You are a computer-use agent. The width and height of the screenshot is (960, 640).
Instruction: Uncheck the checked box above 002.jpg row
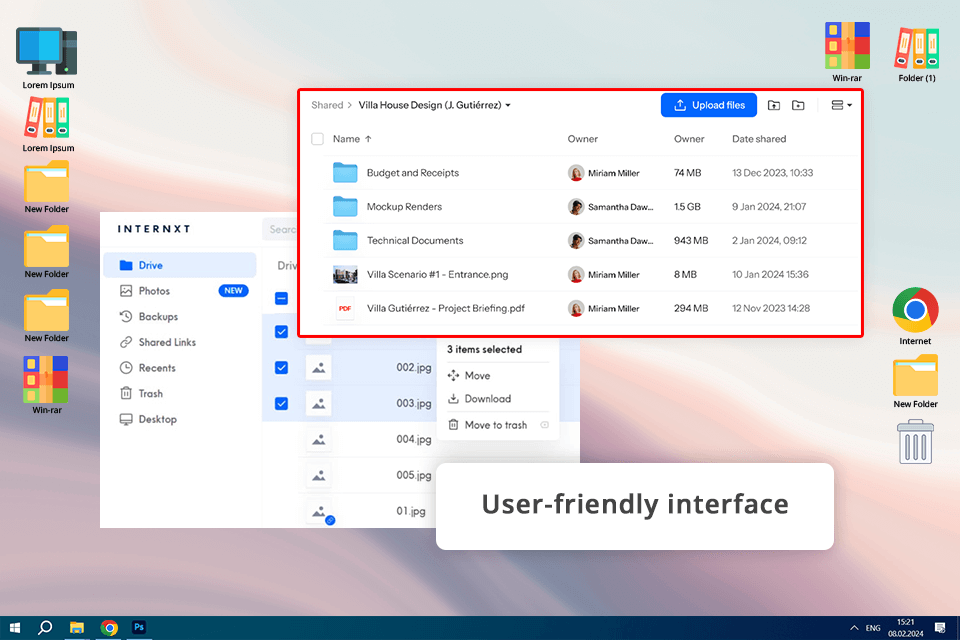[282, 331]
